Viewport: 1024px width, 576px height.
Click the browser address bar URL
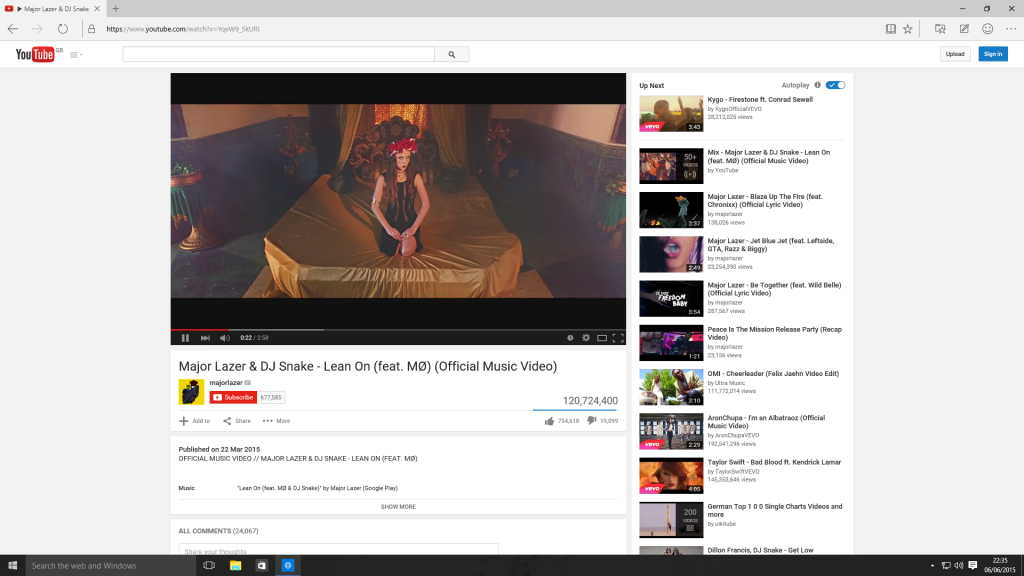pyautogui.click(x=183, y=29)
